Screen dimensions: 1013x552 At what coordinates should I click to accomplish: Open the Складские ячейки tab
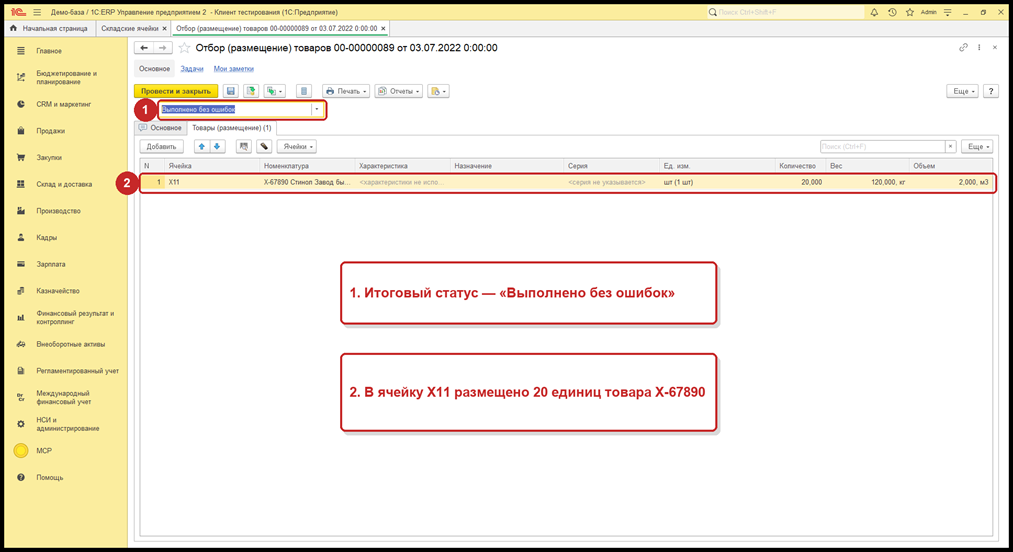pyautogui.click(x=130, y=28)
